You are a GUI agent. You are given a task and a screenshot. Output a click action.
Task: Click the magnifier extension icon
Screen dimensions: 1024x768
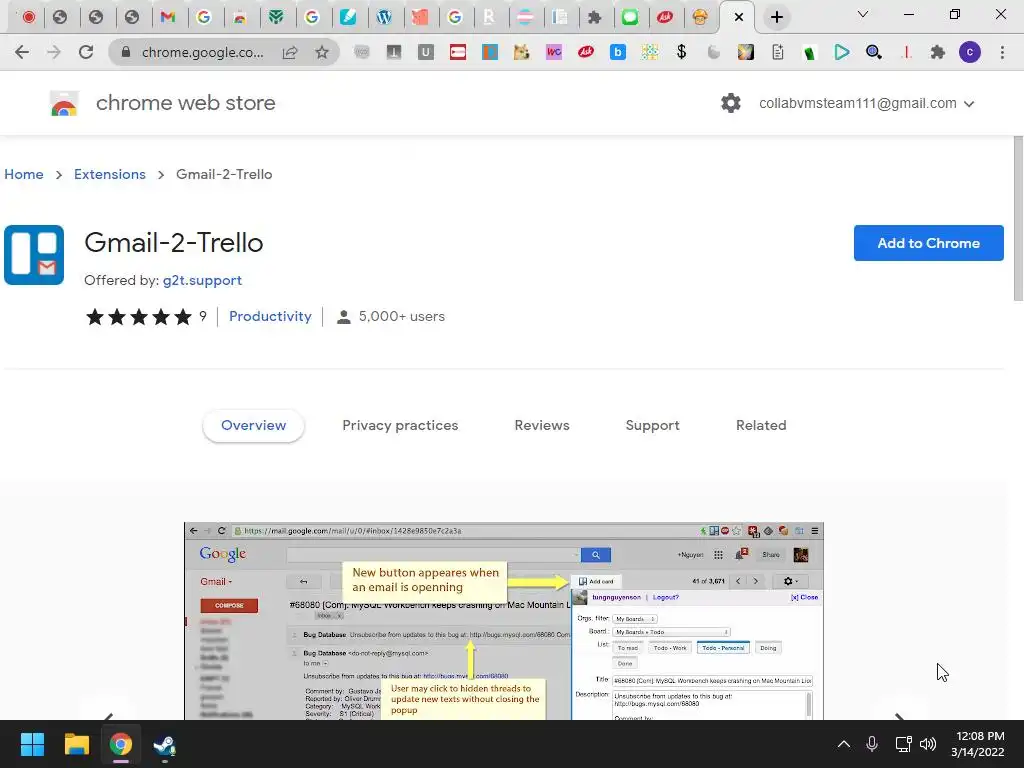pyautogui.click(x=874, y=52)
